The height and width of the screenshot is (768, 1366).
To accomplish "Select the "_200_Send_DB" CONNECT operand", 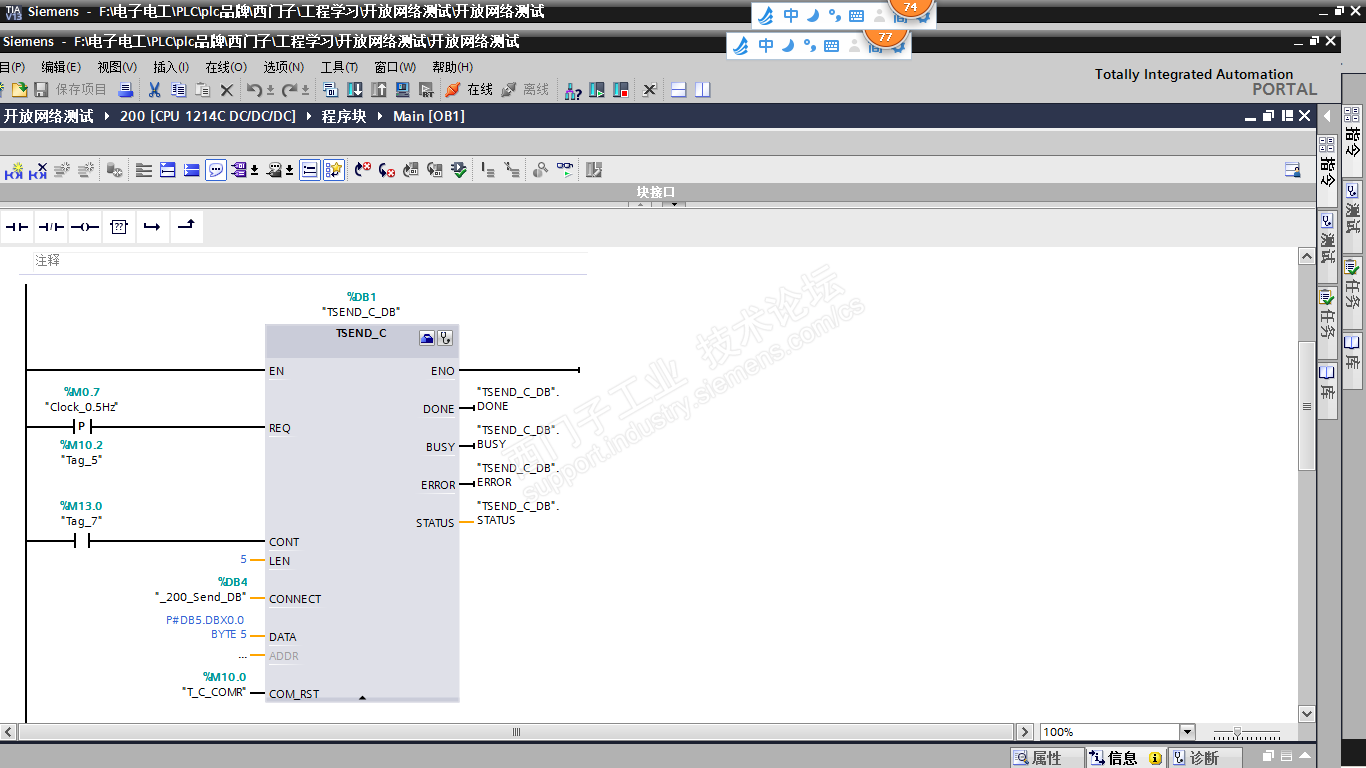I will pos(201,597).
